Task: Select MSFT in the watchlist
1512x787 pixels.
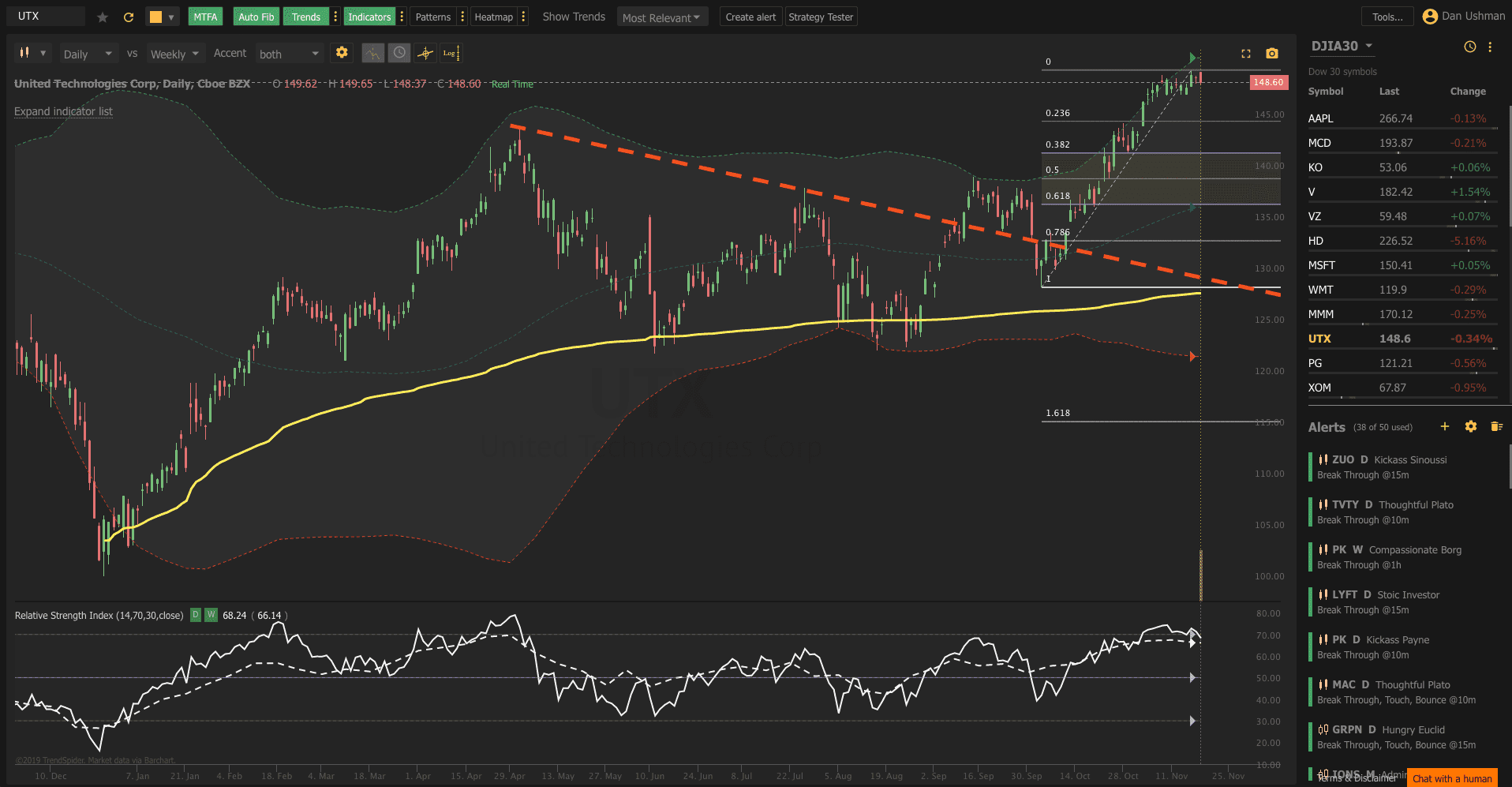Action: coord(1322,265)
